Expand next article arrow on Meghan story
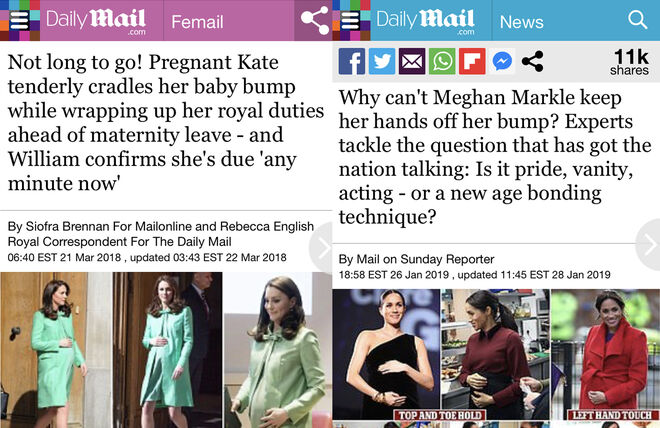Viewport: 660px width, 428px height. (648, 245)
